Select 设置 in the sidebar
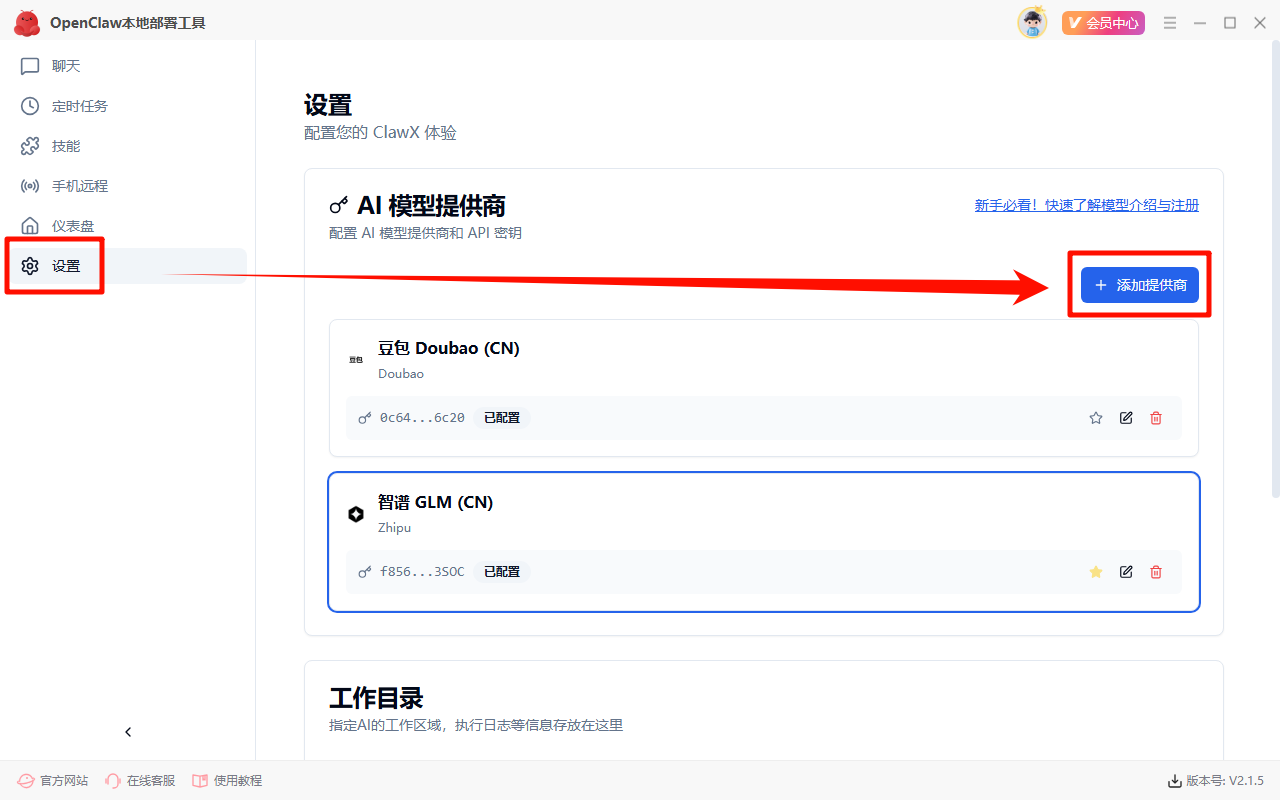The image size is (1280, 800). tap(66, 266)
